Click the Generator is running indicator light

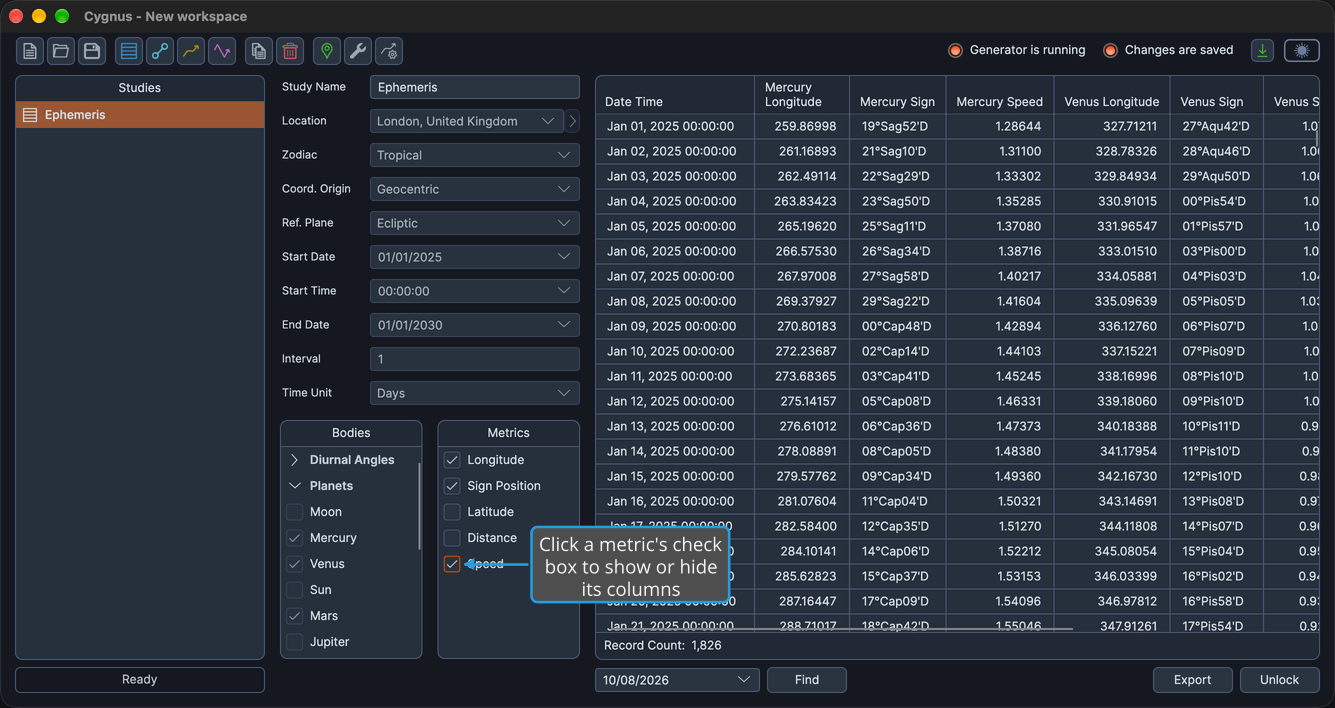coord(955,50)
